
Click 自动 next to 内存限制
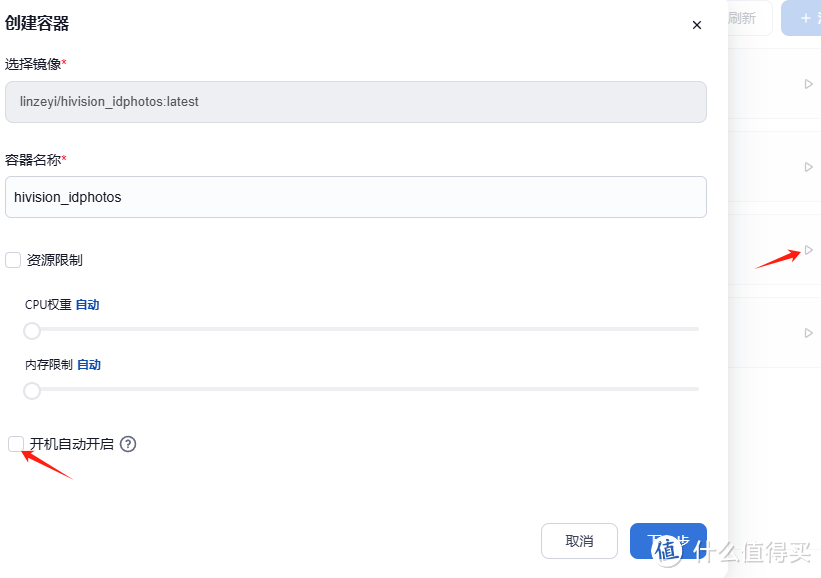[89, 364]
